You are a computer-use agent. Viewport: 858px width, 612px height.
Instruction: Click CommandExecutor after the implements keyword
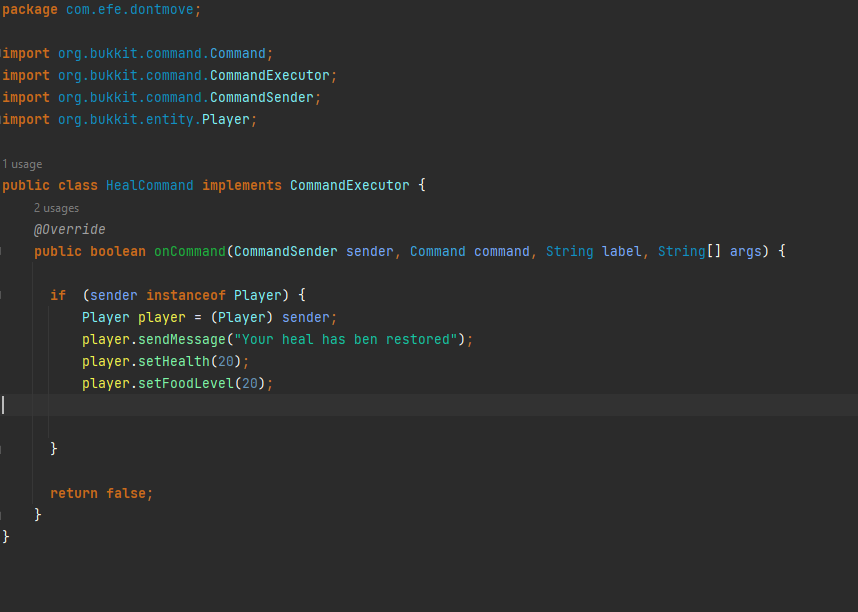pyautogui.click(x=350, y=186)
